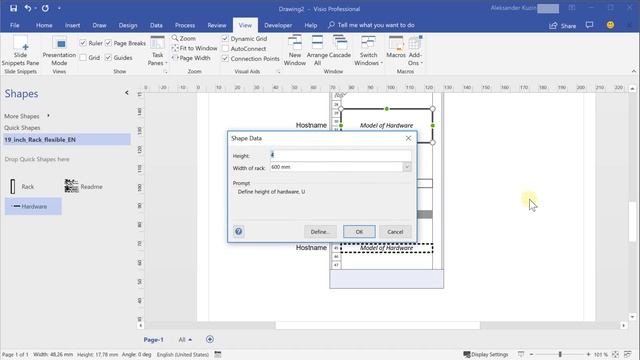The width and height of the screenshot is (640, 360).
Task: Click the Define... button
Action: click(320, 231)
